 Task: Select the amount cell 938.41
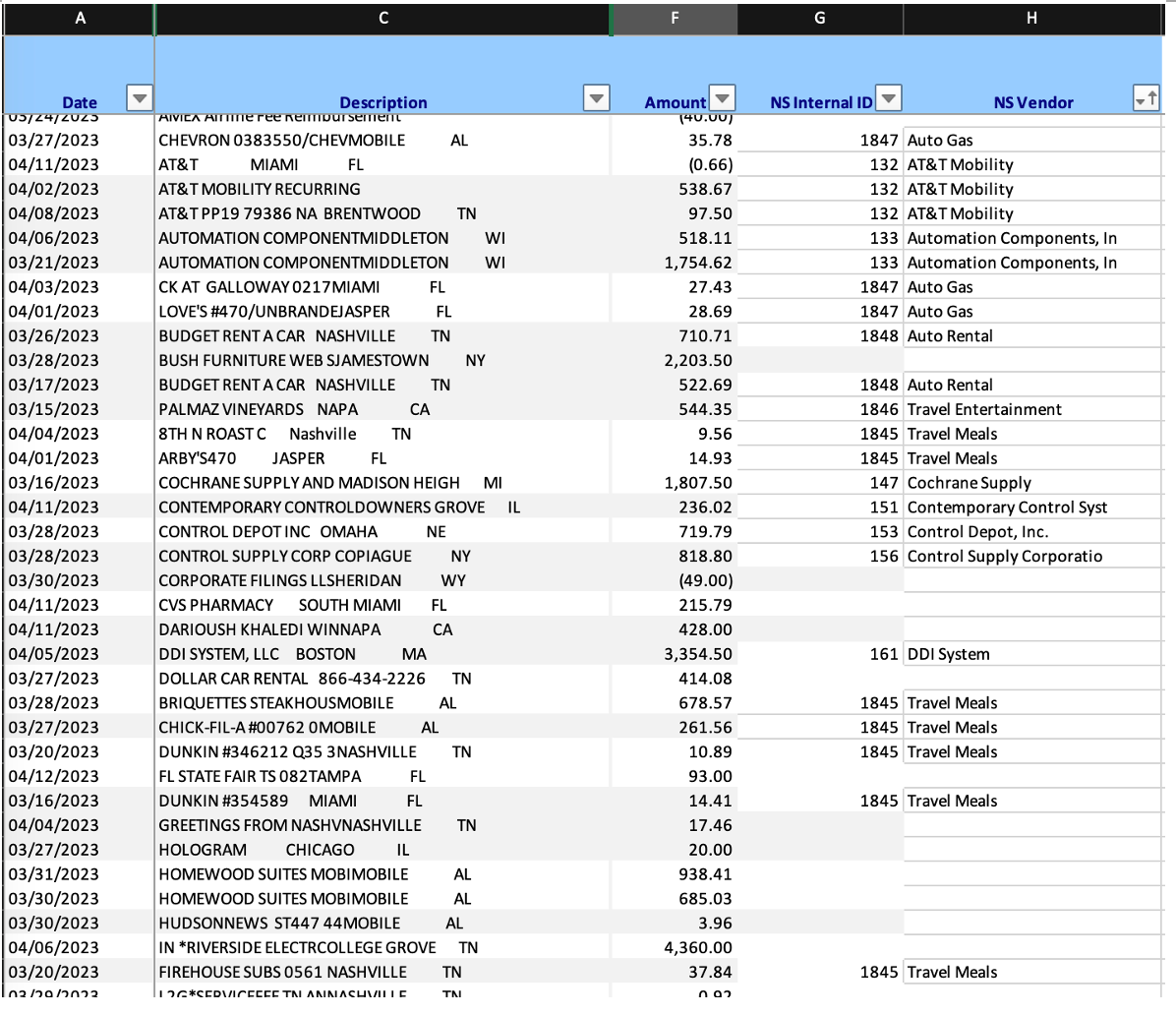click(675, 874)
